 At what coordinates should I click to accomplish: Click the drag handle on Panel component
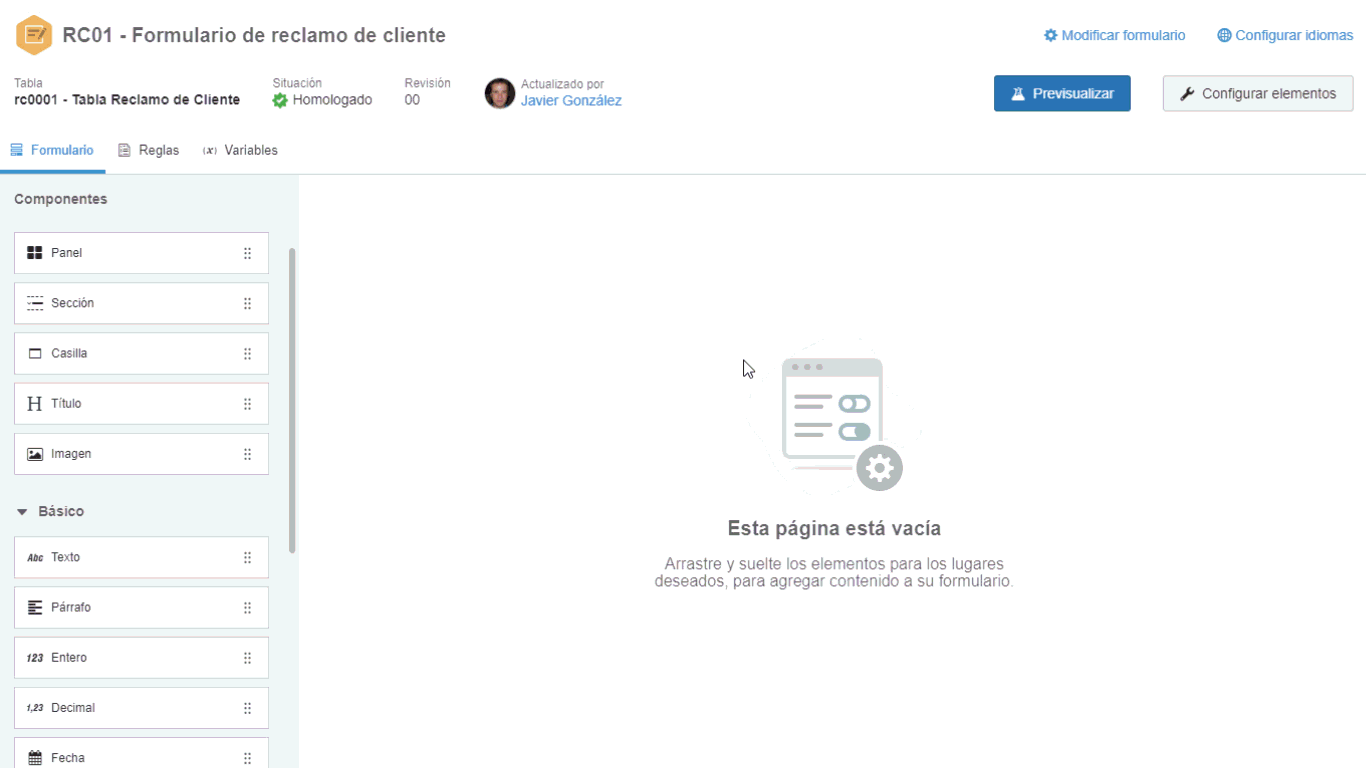coord(247,252)
